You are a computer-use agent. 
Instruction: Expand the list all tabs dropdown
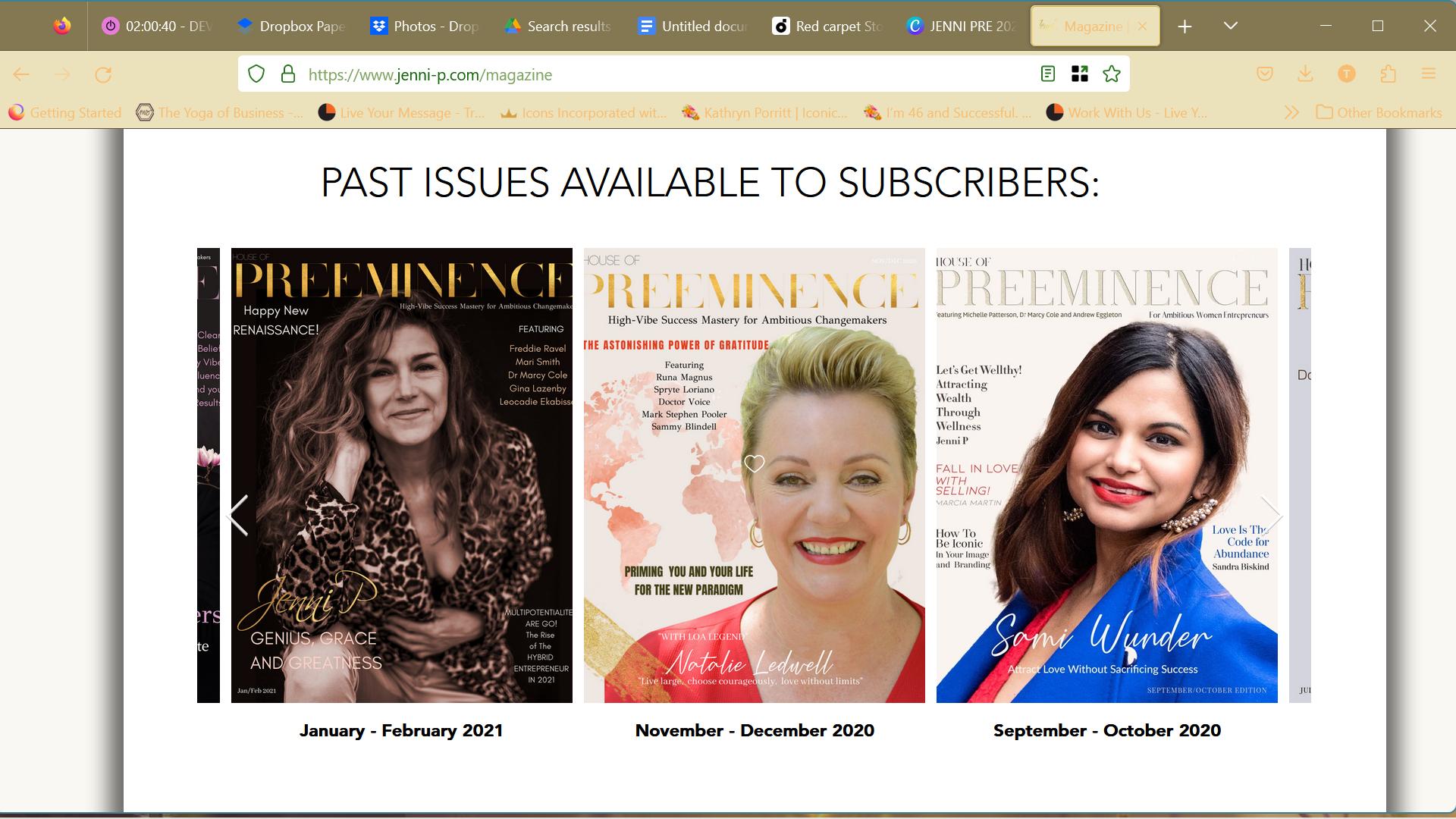pyautogui.click(x=1230, y=26)
